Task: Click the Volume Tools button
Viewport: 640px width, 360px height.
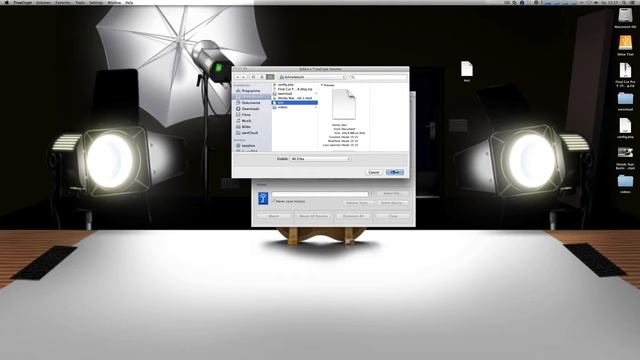Action: [x=357, y=203]
